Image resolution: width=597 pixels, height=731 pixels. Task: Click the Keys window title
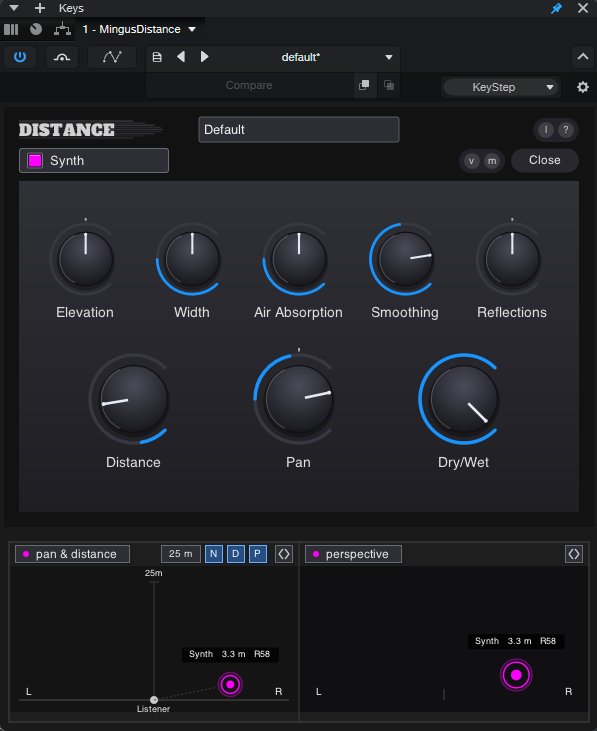[71, 8]
